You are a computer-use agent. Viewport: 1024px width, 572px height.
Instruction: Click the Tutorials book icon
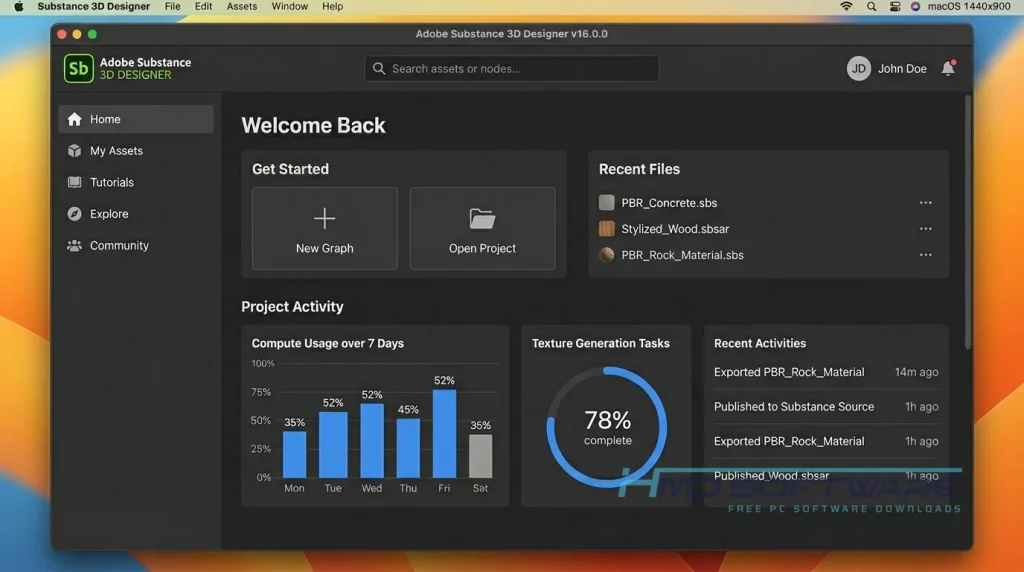pos(74,182)
